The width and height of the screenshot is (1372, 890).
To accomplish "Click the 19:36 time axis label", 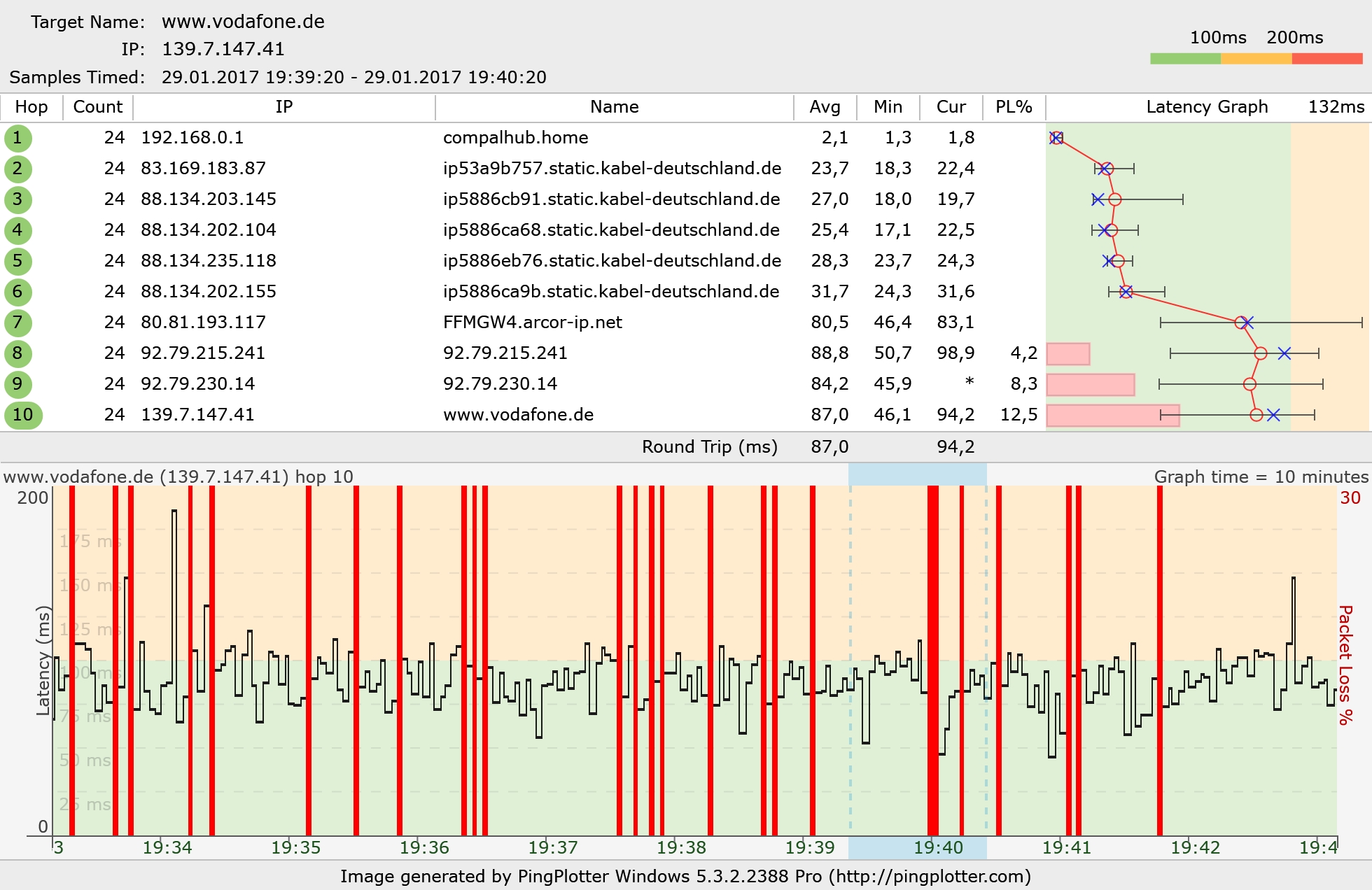I will tap(424, 847).
